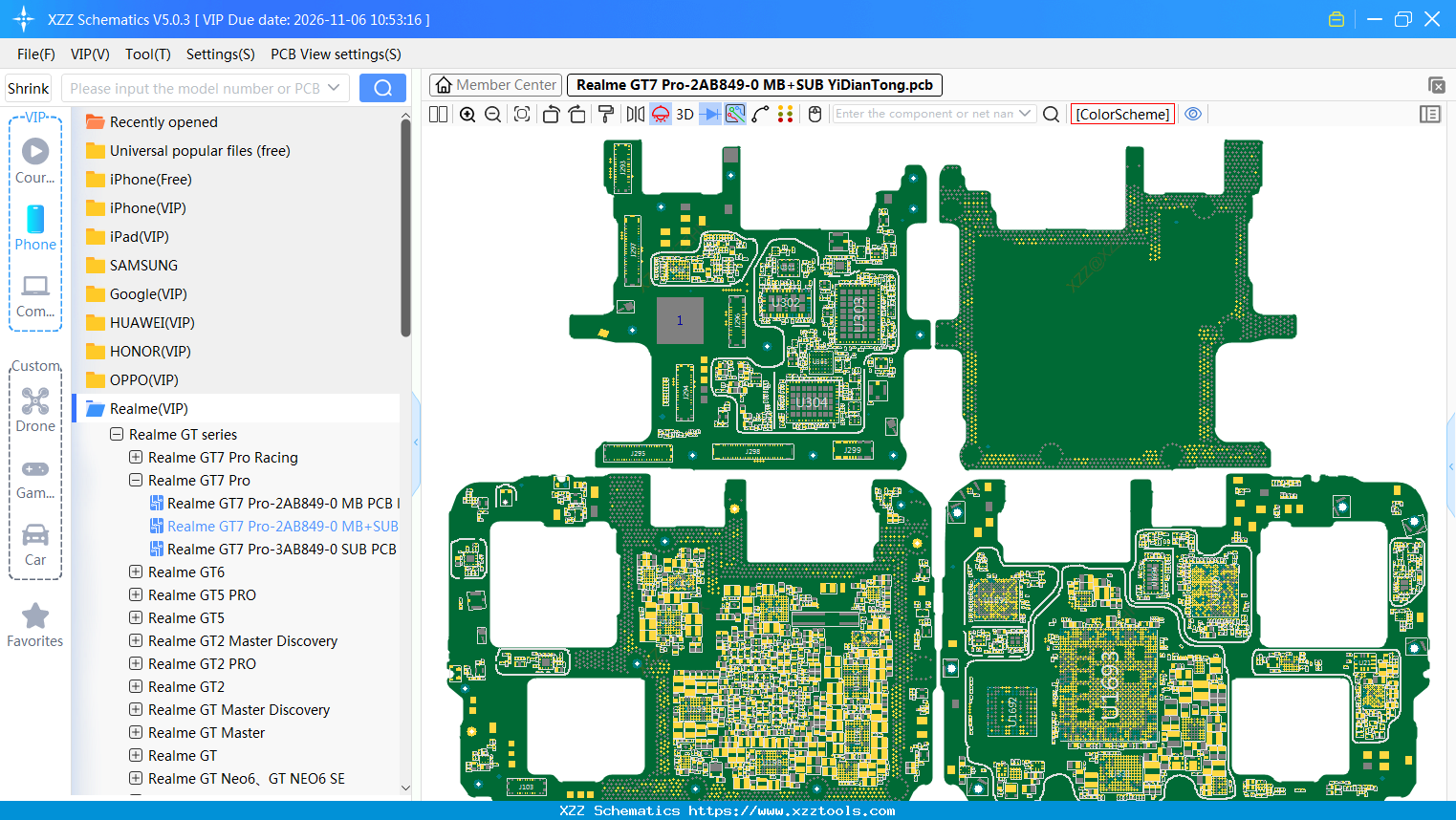Viewport: 1456px width, 820px height.
Task: Click the mouse settings icon
Action: click(815, 114)
